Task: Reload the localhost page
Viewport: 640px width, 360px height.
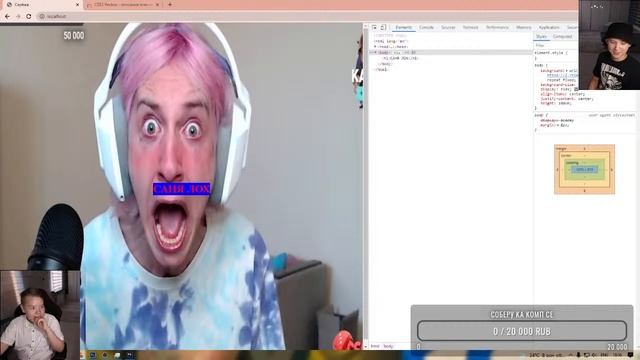Action: click(x=29, y=16)
